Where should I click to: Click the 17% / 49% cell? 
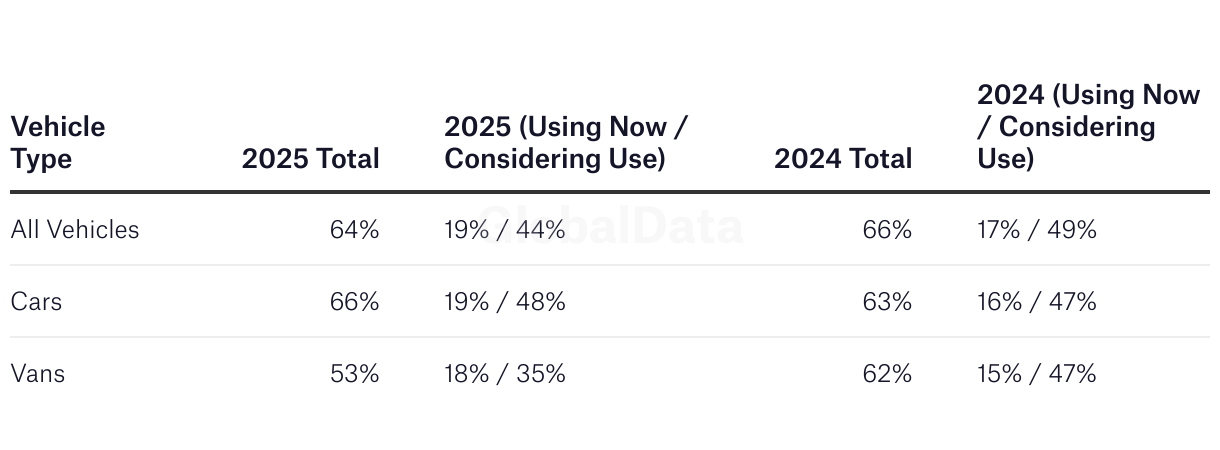coord(1037,229)
